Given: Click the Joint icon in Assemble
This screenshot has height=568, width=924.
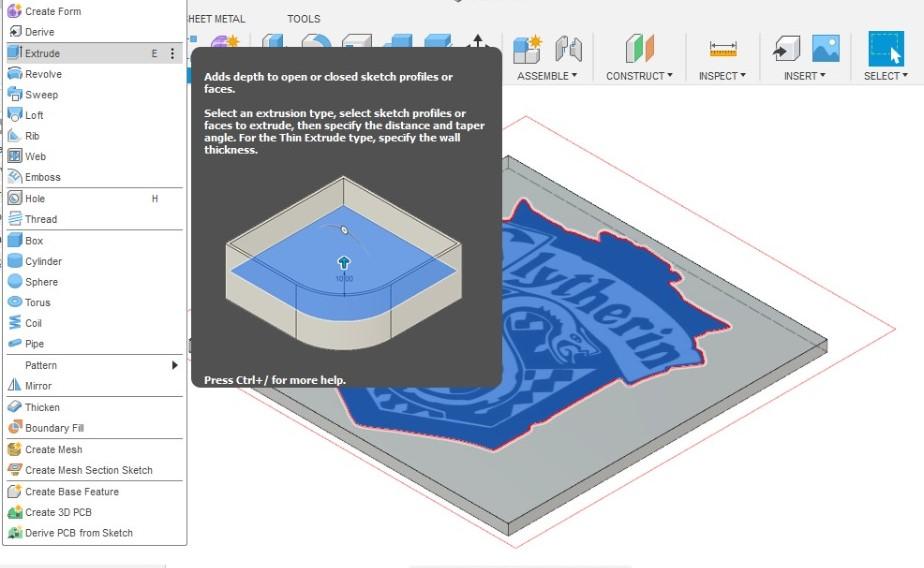Looking at the screenshot, I should (x=569, y=49).
